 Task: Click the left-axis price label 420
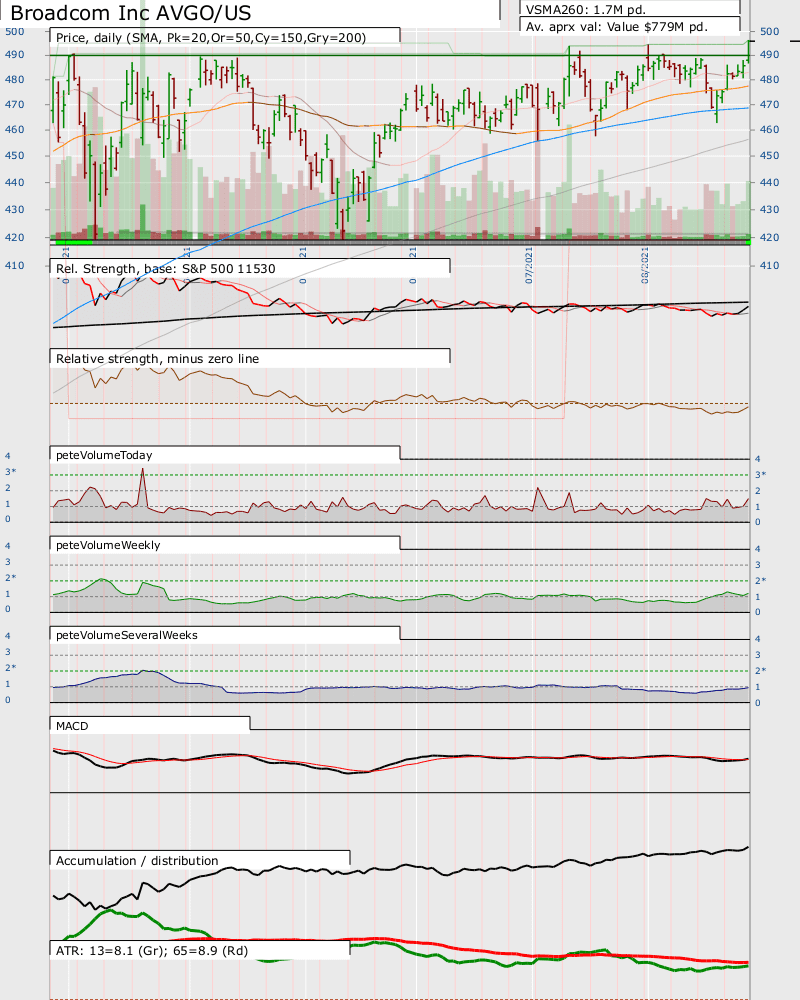(14, 237)
